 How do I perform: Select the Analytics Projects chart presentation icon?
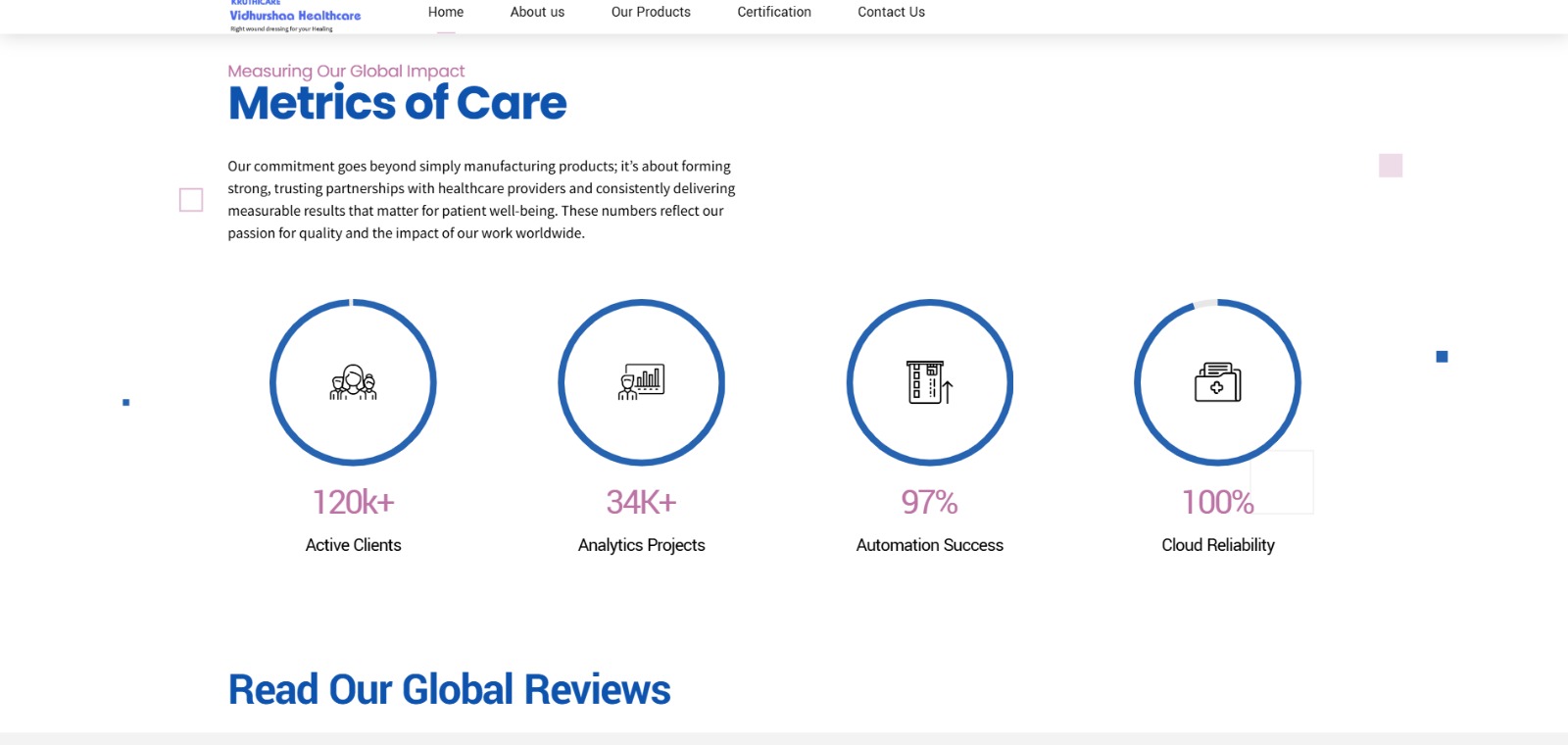pos(642,382)
